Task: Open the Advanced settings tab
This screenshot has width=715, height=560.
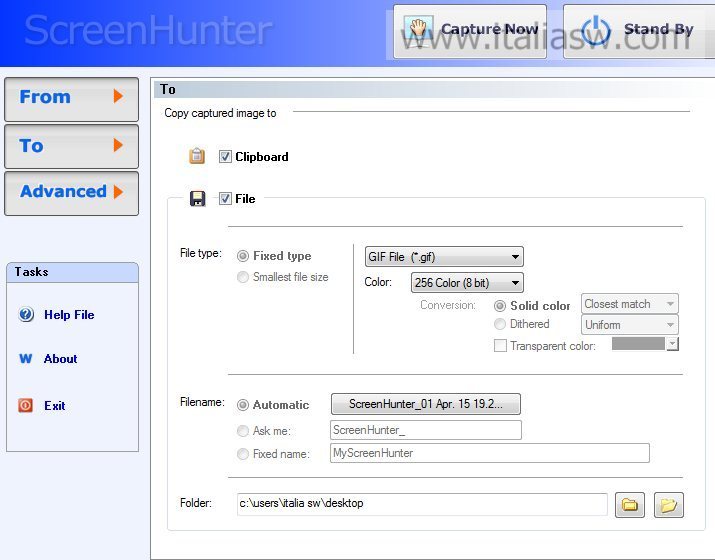Action: (72, 193)
